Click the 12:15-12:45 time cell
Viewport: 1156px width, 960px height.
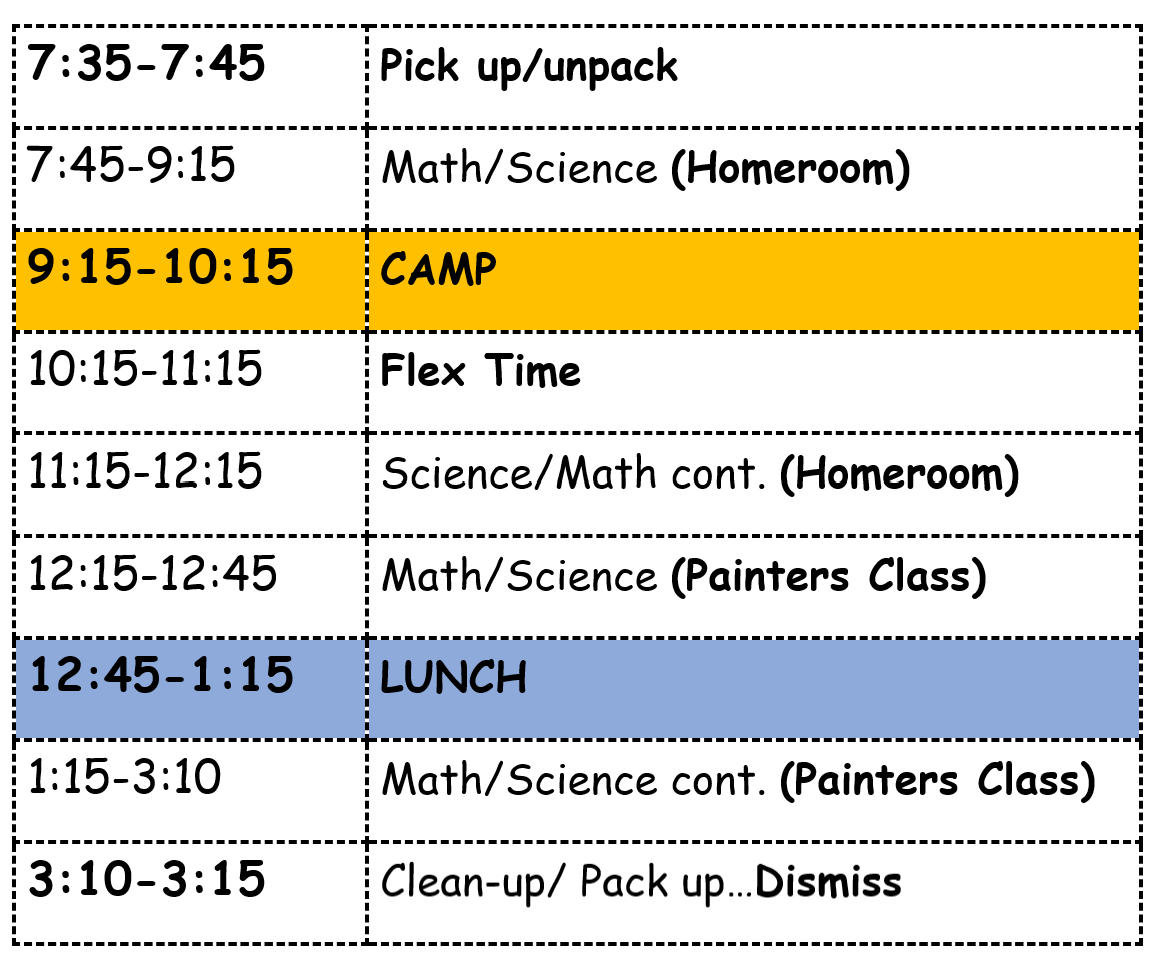click(190, 587)
